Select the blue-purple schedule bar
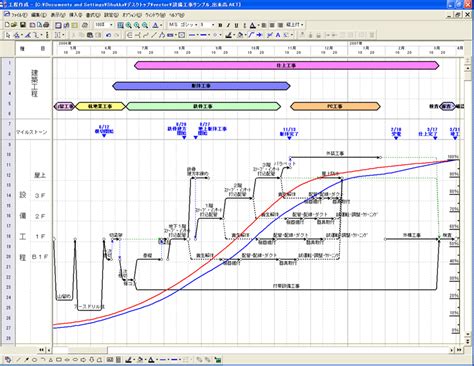The height and width of the screenshot is (366, 474). [201, 86]
